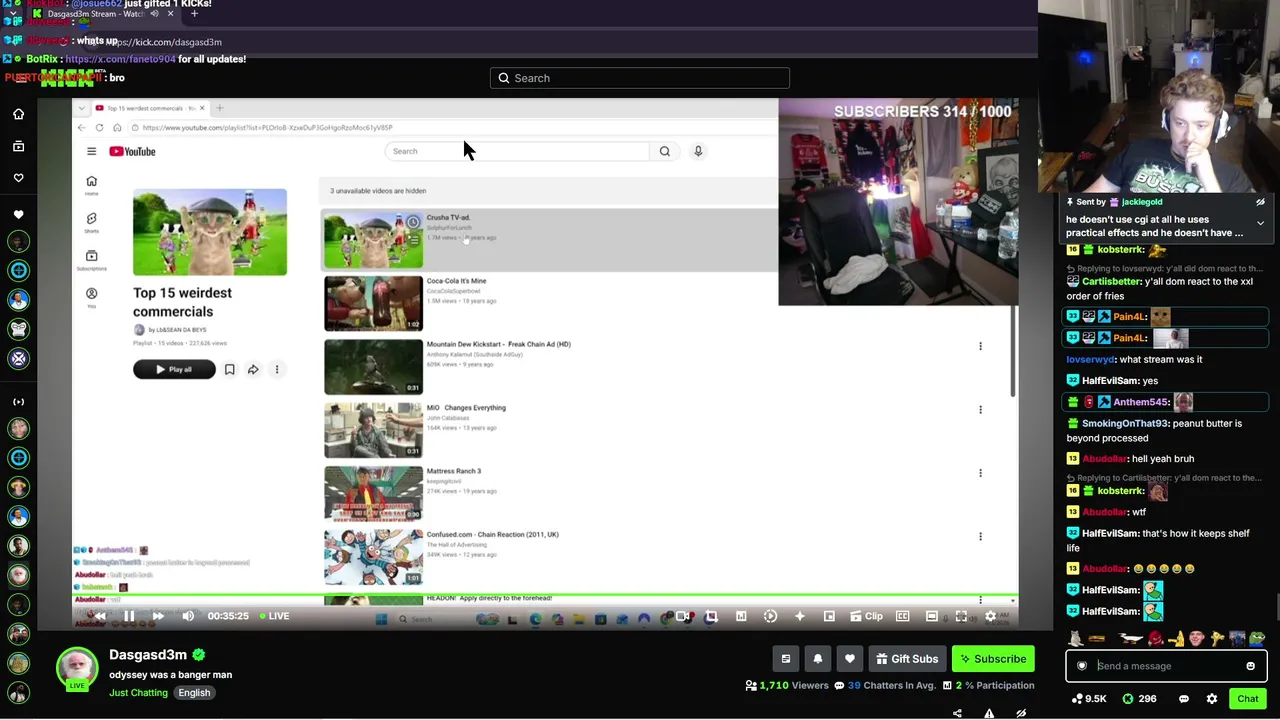Follow the channel with heart button
This screenshot has height=720, width=1280.
click(x=850, y=659)
